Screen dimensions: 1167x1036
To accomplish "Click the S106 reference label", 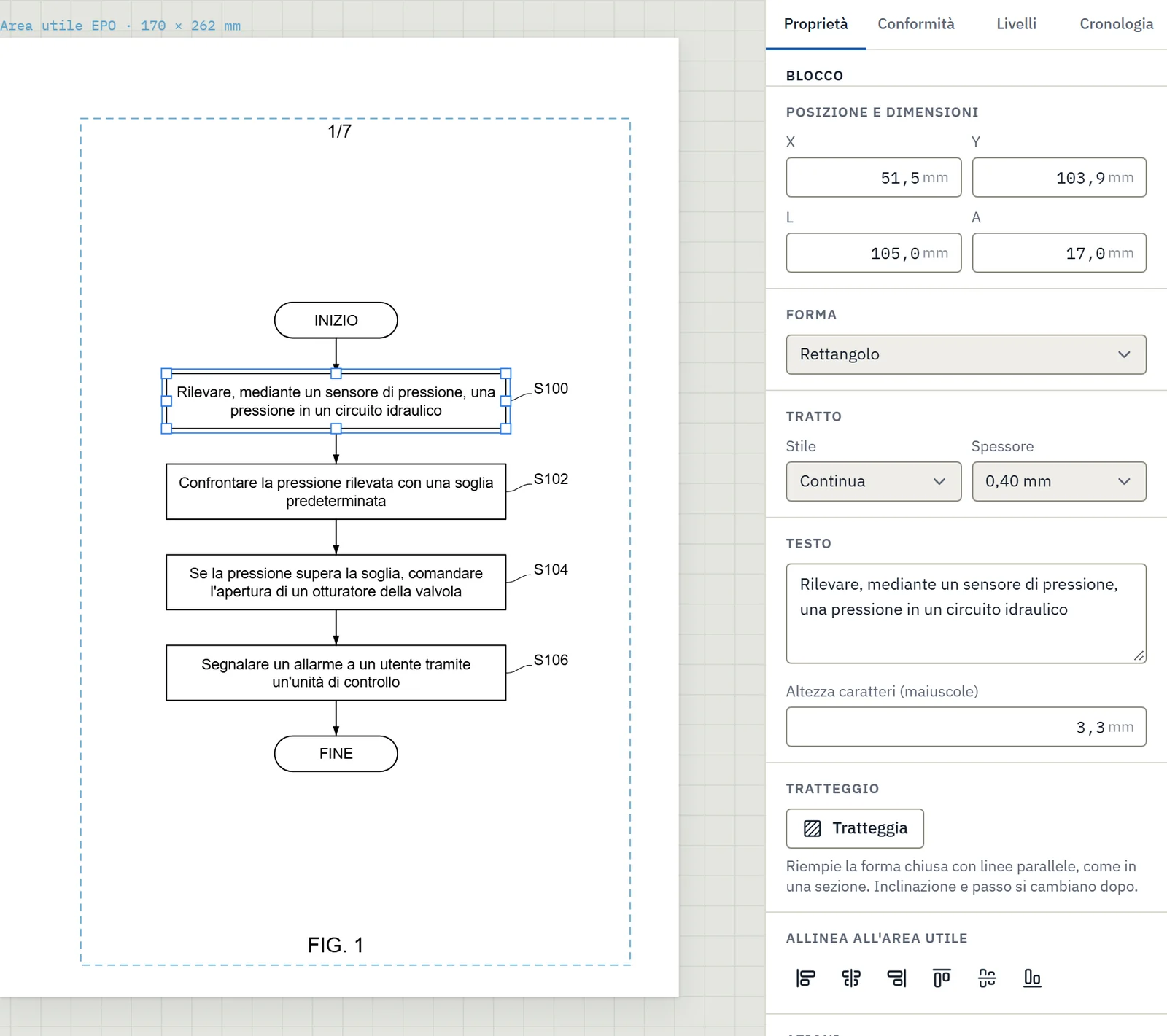I will pos(551,660).
